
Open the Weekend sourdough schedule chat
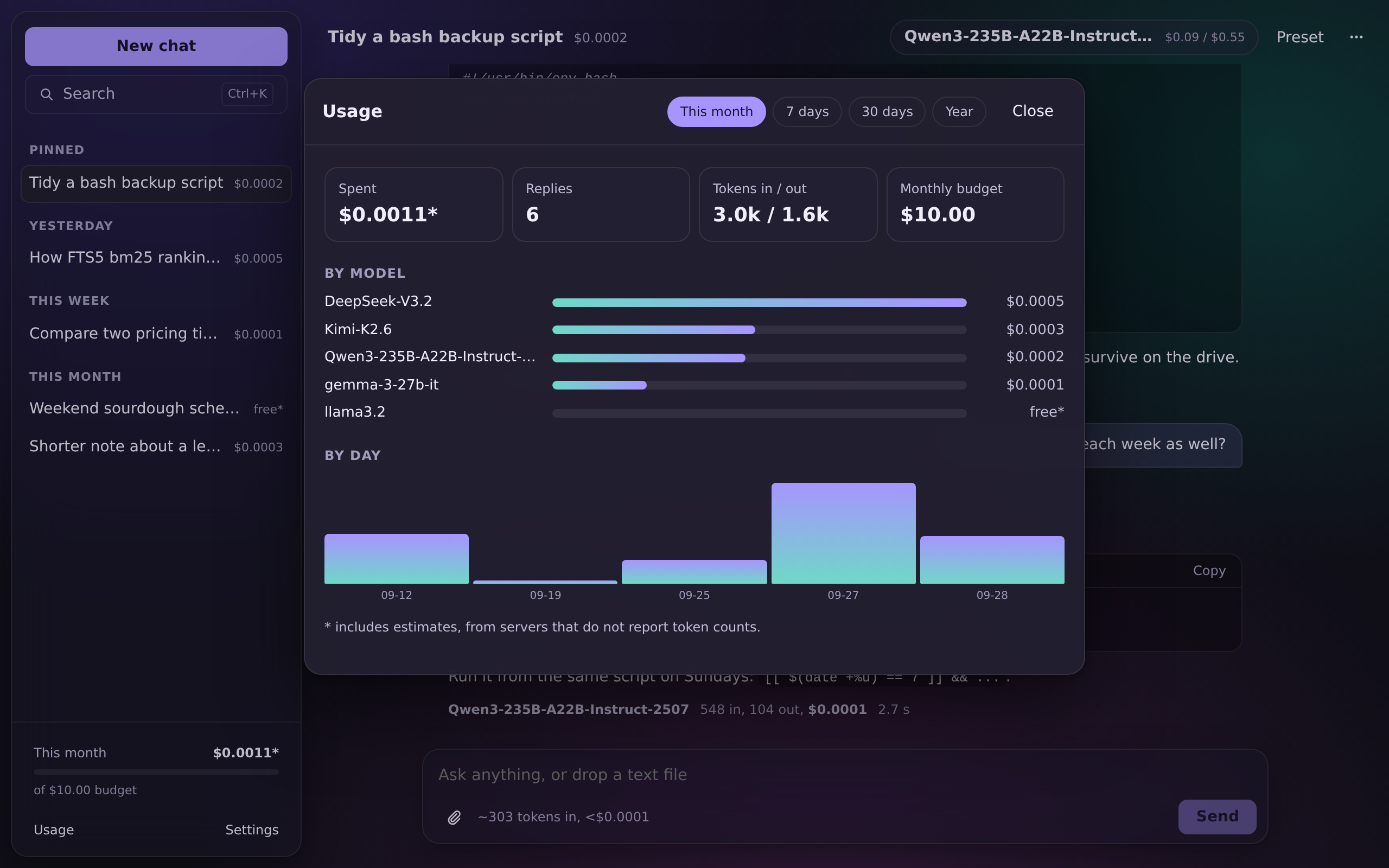pos(156,409)
